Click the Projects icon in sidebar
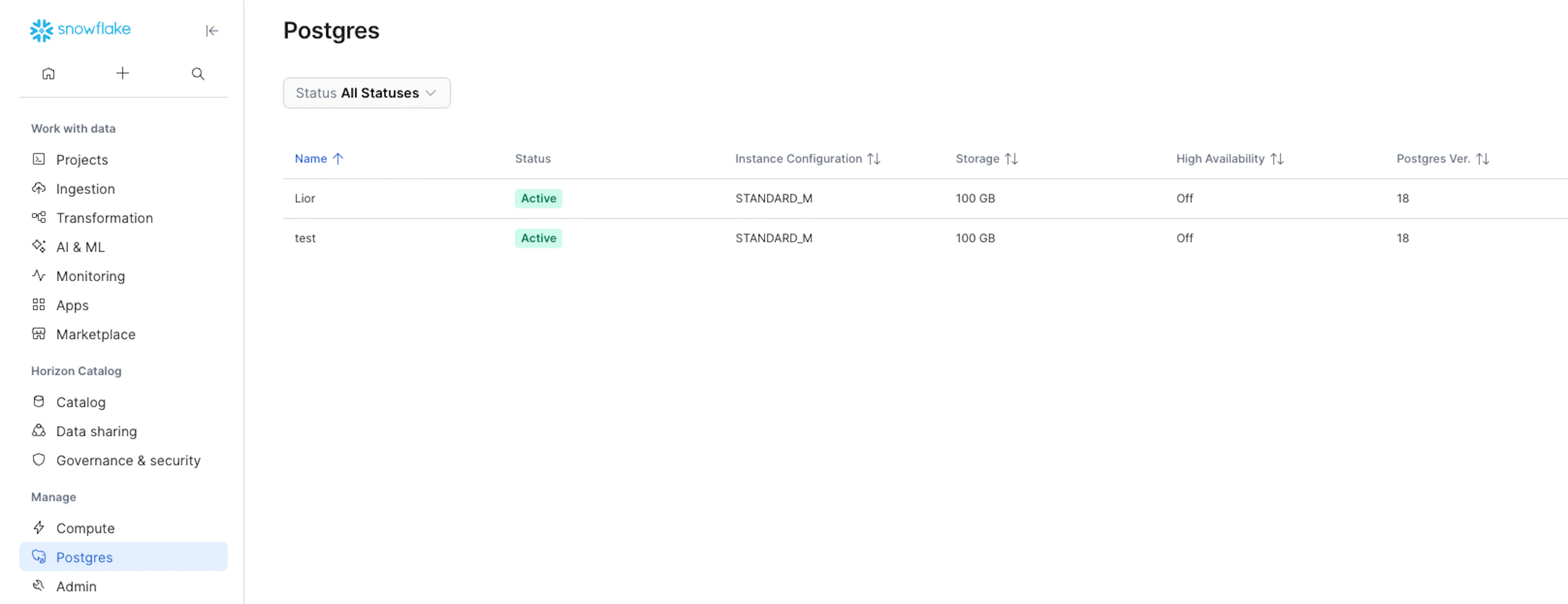This screenshot has width=1568, height=604. click(39, 159)
